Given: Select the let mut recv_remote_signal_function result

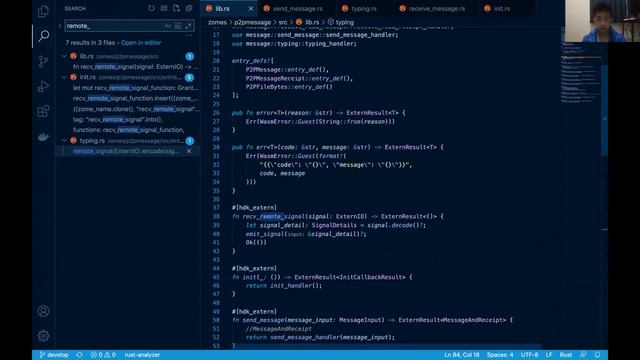Looking at the screenshot, I should [135, 88].
